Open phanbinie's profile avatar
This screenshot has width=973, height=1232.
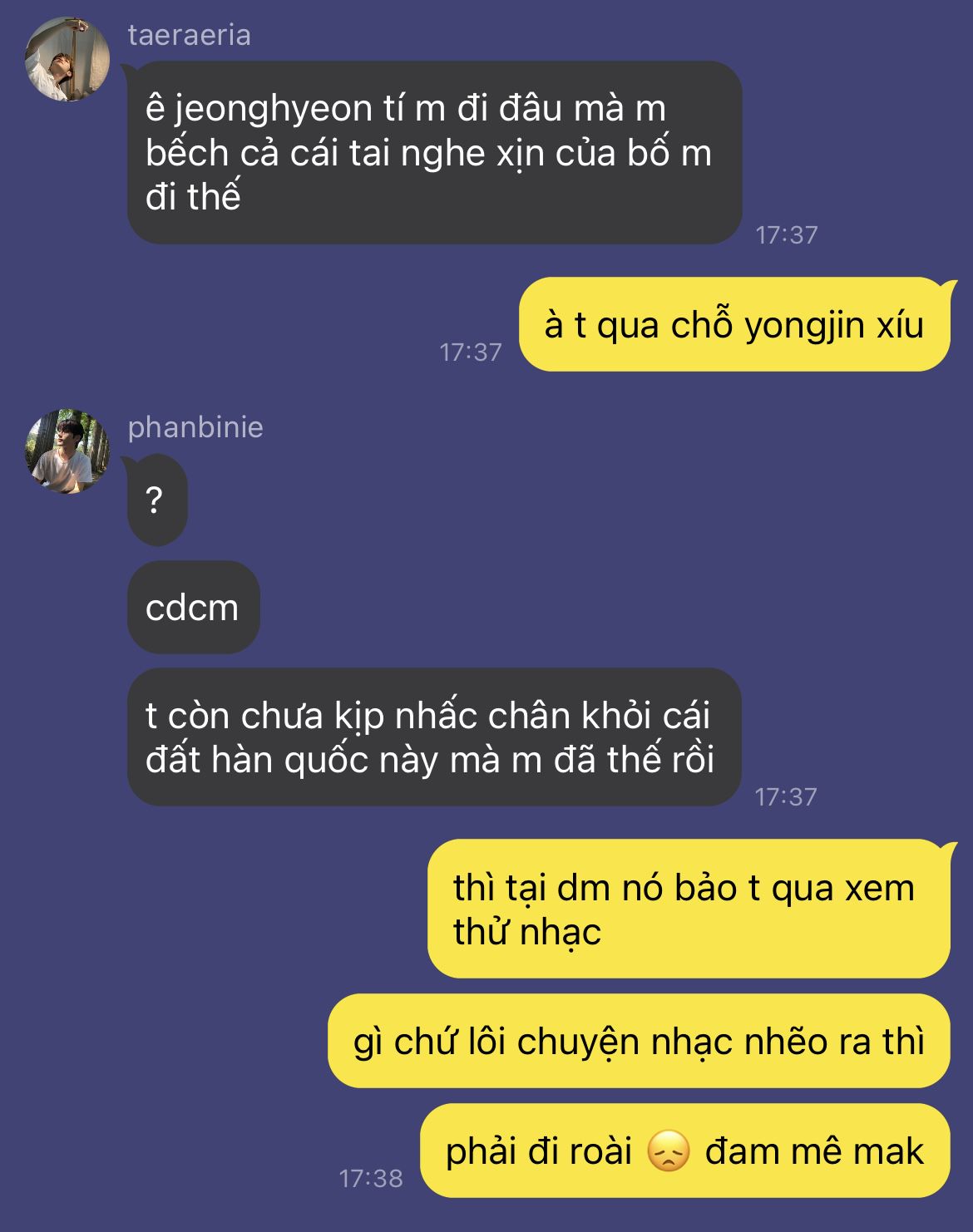click(67, 451)
